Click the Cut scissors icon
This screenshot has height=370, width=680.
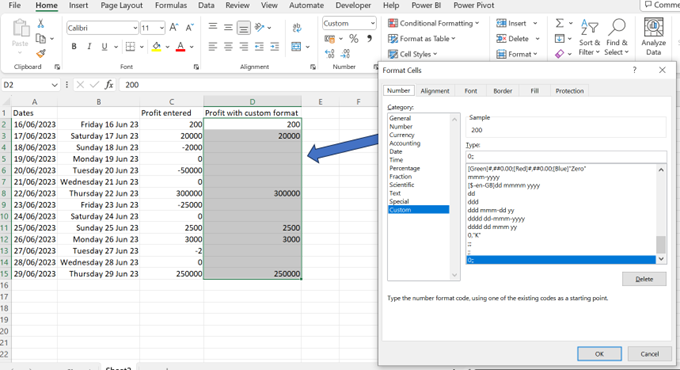pyautogui.click(x=40, y=24)
